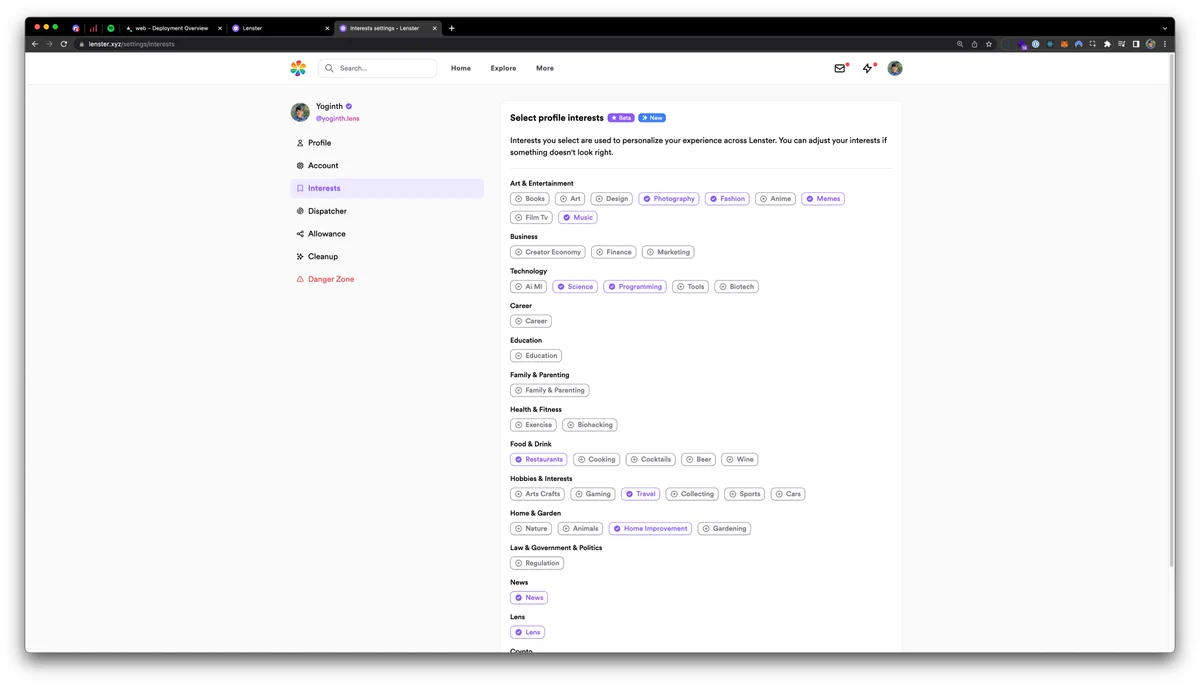Image resolution: width=1200 pixels, height=686 pixels.
Task: Deselect the Science interest
Action: 575,287
